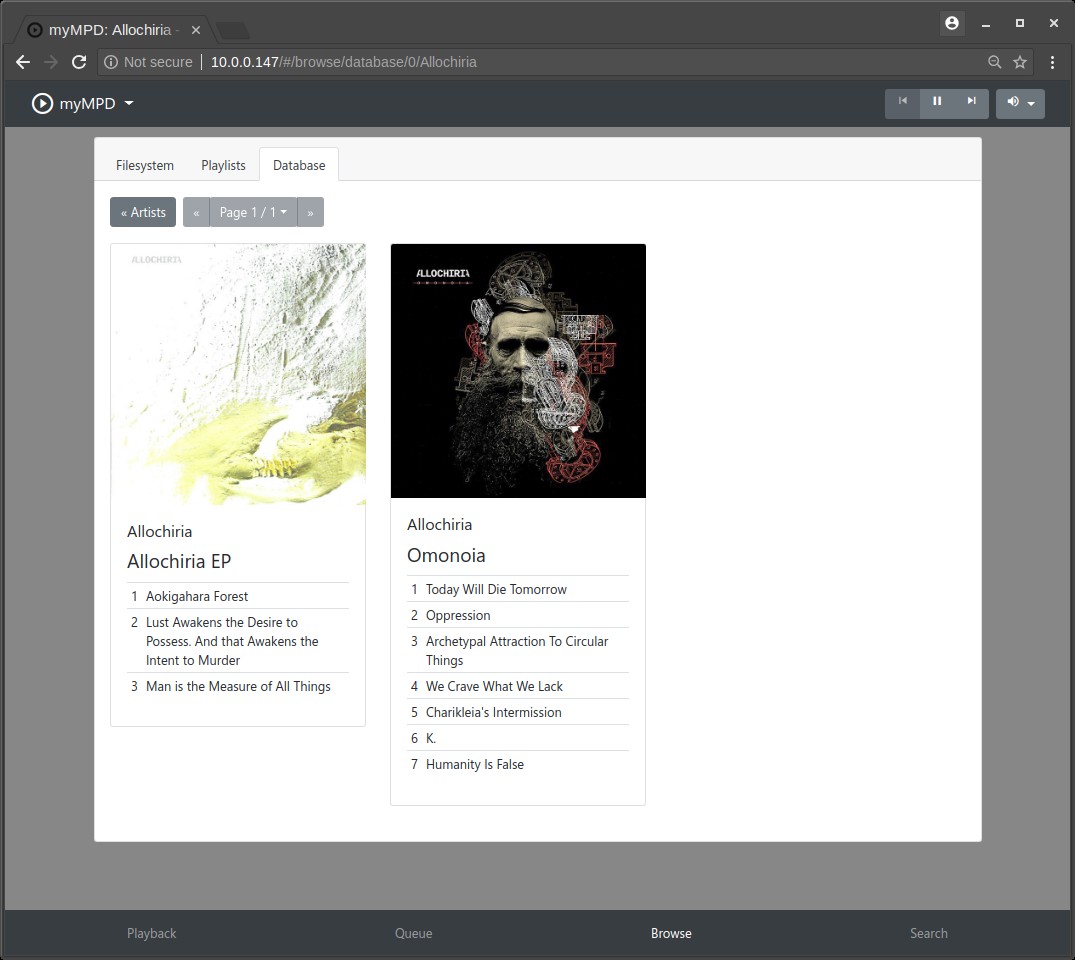This screenshot has height=960, width=1075.
Task: Select track Humanity Is False
Action: (518, 764)
